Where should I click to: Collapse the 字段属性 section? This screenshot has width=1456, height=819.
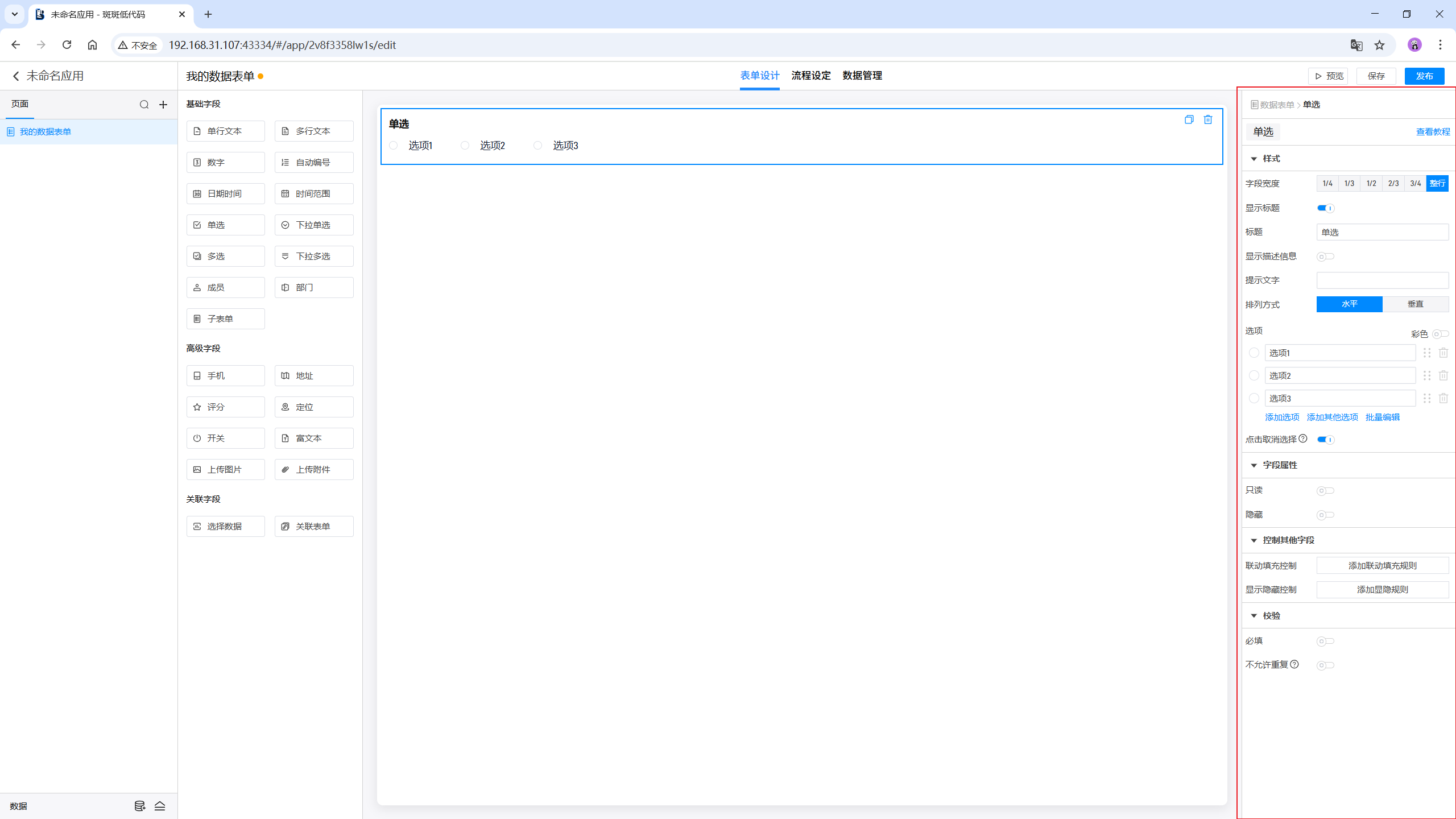[x=1254, y=465]
